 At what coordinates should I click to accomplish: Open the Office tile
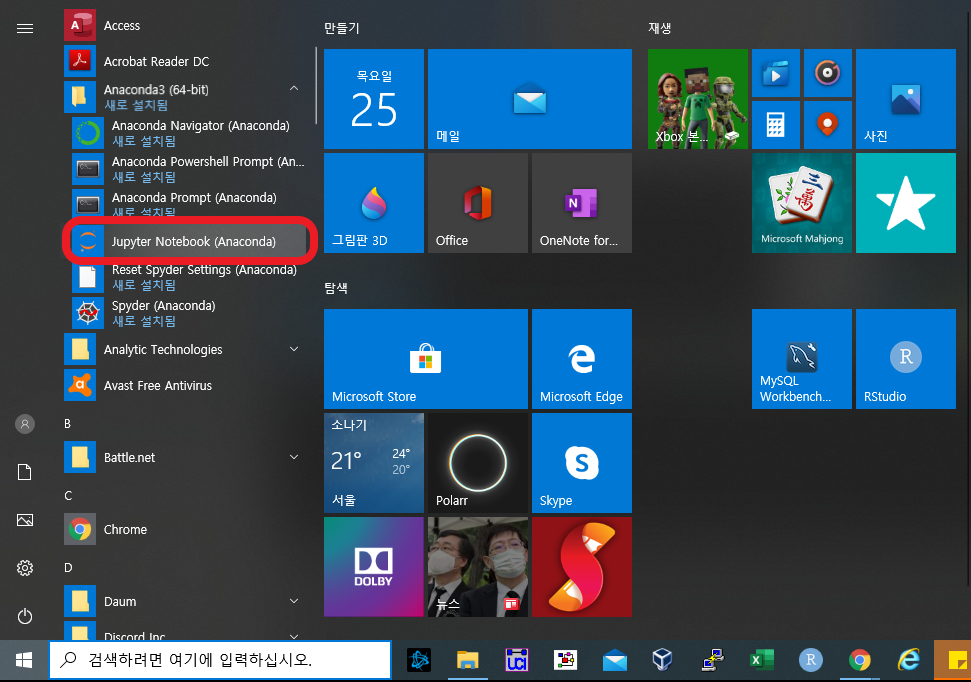(x=478, y=203)
